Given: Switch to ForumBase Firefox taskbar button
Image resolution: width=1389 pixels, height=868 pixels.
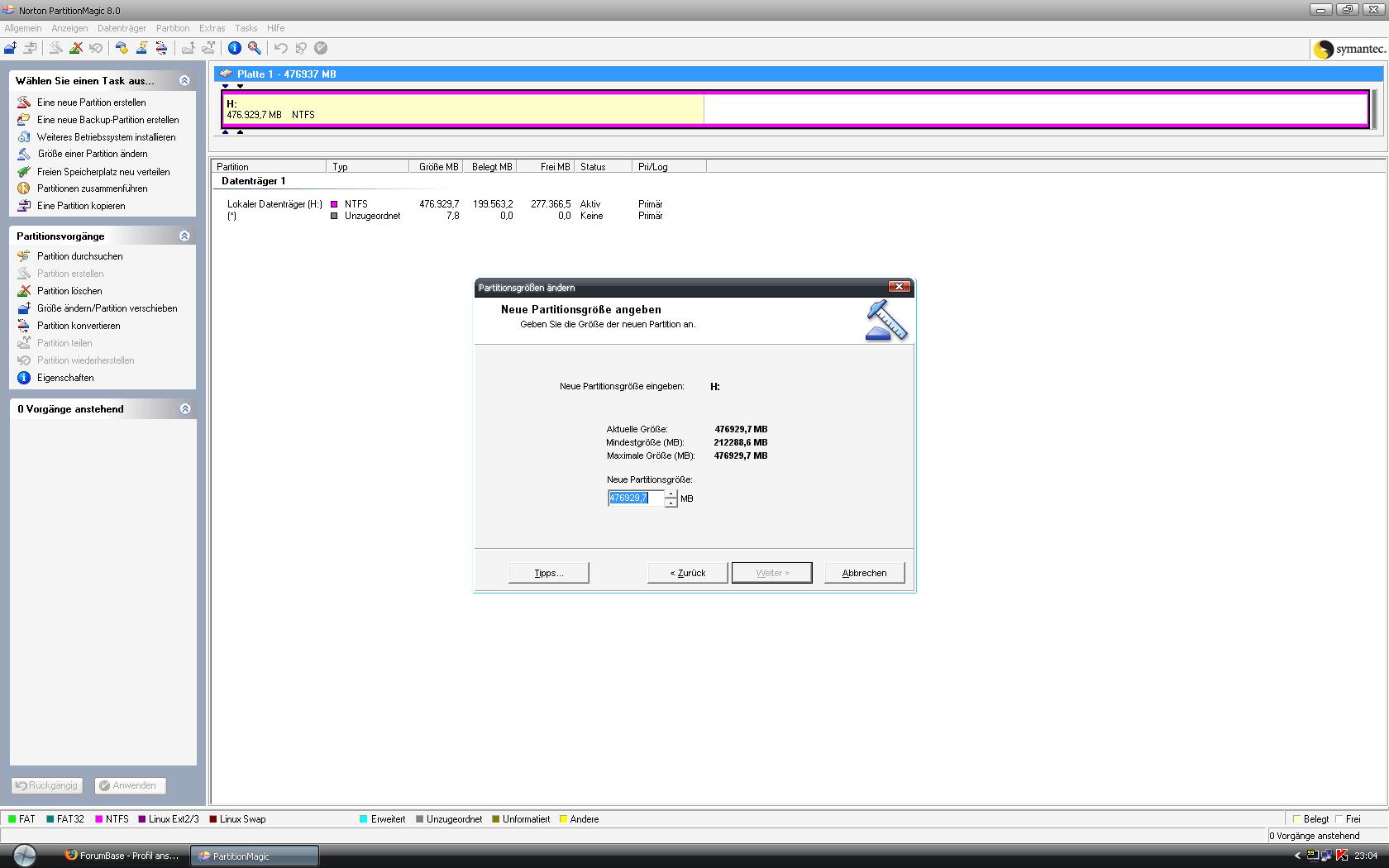Looking at the screenshot, I should click(x=123, y=856).
